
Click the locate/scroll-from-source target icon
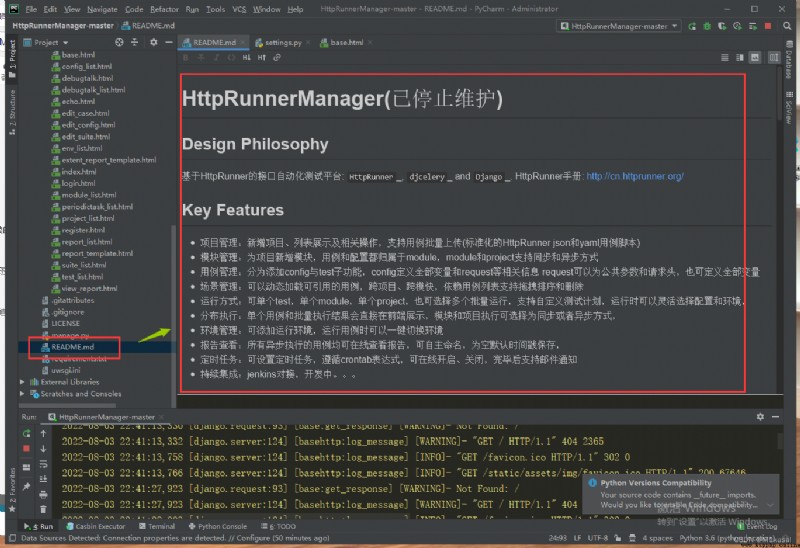(x=119, y=42)
